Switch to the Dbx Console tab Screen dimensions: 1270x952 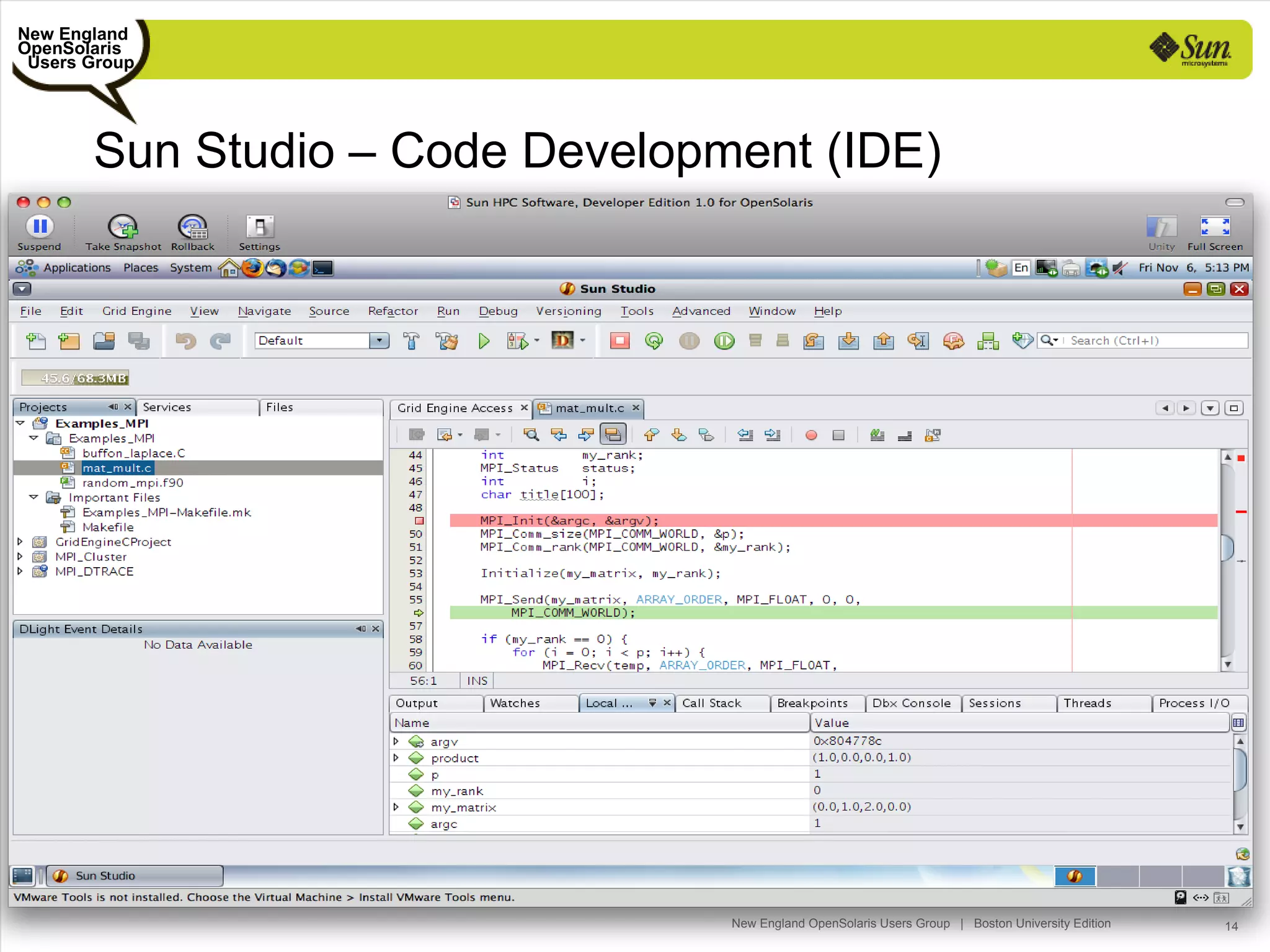tap(912, 703)
